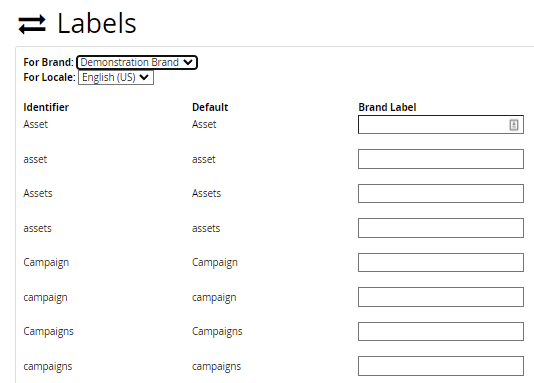Focus the Brand Label field for Assets
This screenshot has width=534, height=383.
click(x=441, y=193)
